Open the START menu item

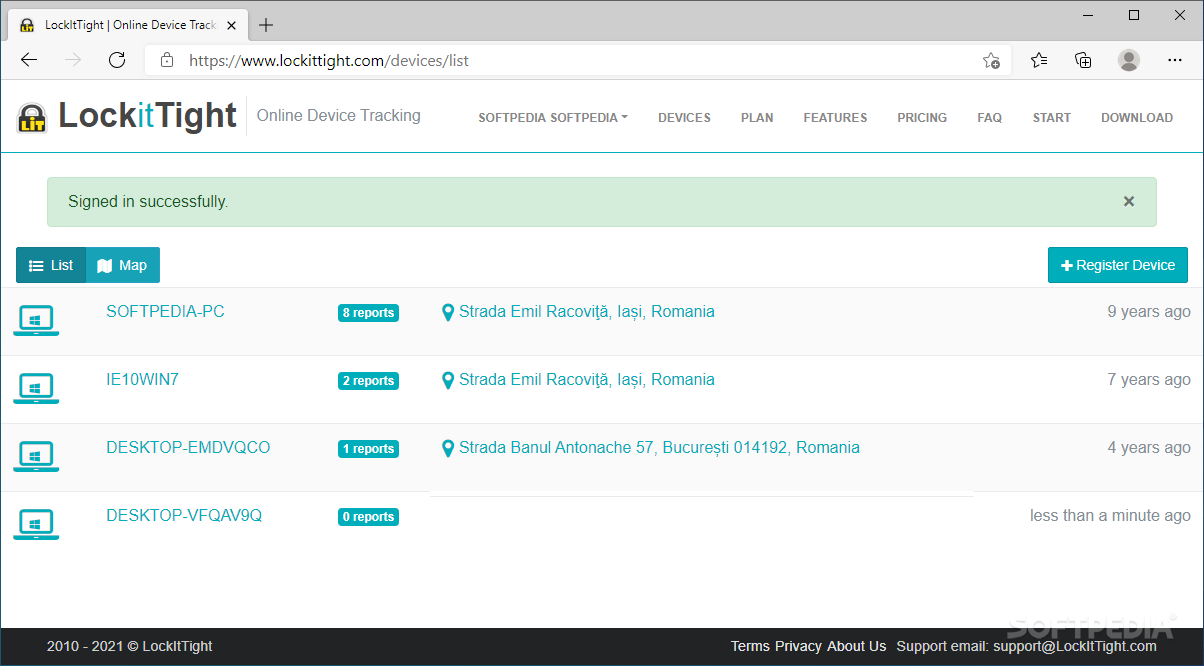[1052, 118]
